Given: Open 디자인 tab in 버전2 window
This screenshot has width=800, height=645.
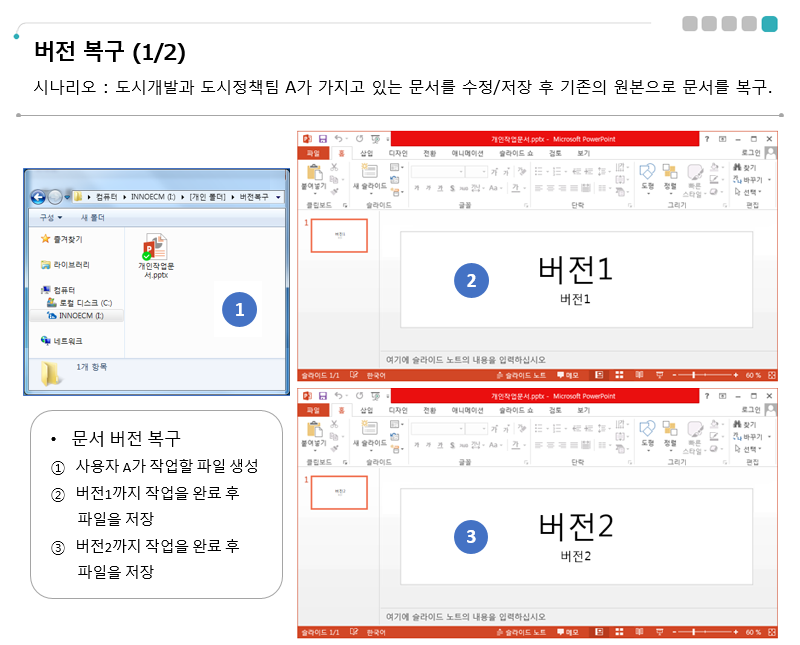Looking at the screenshot, I should (397, 410).
